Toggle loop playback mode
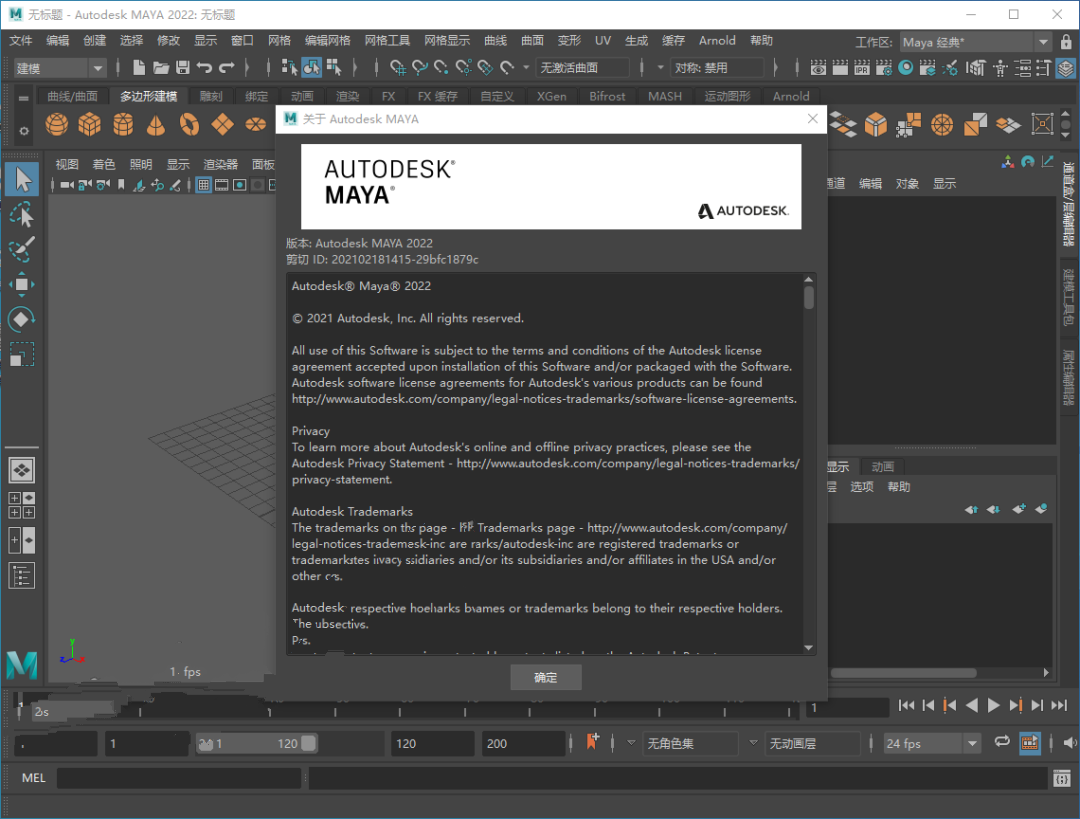Screen dimensions: 1080x819 click(x=1002, y=742)
